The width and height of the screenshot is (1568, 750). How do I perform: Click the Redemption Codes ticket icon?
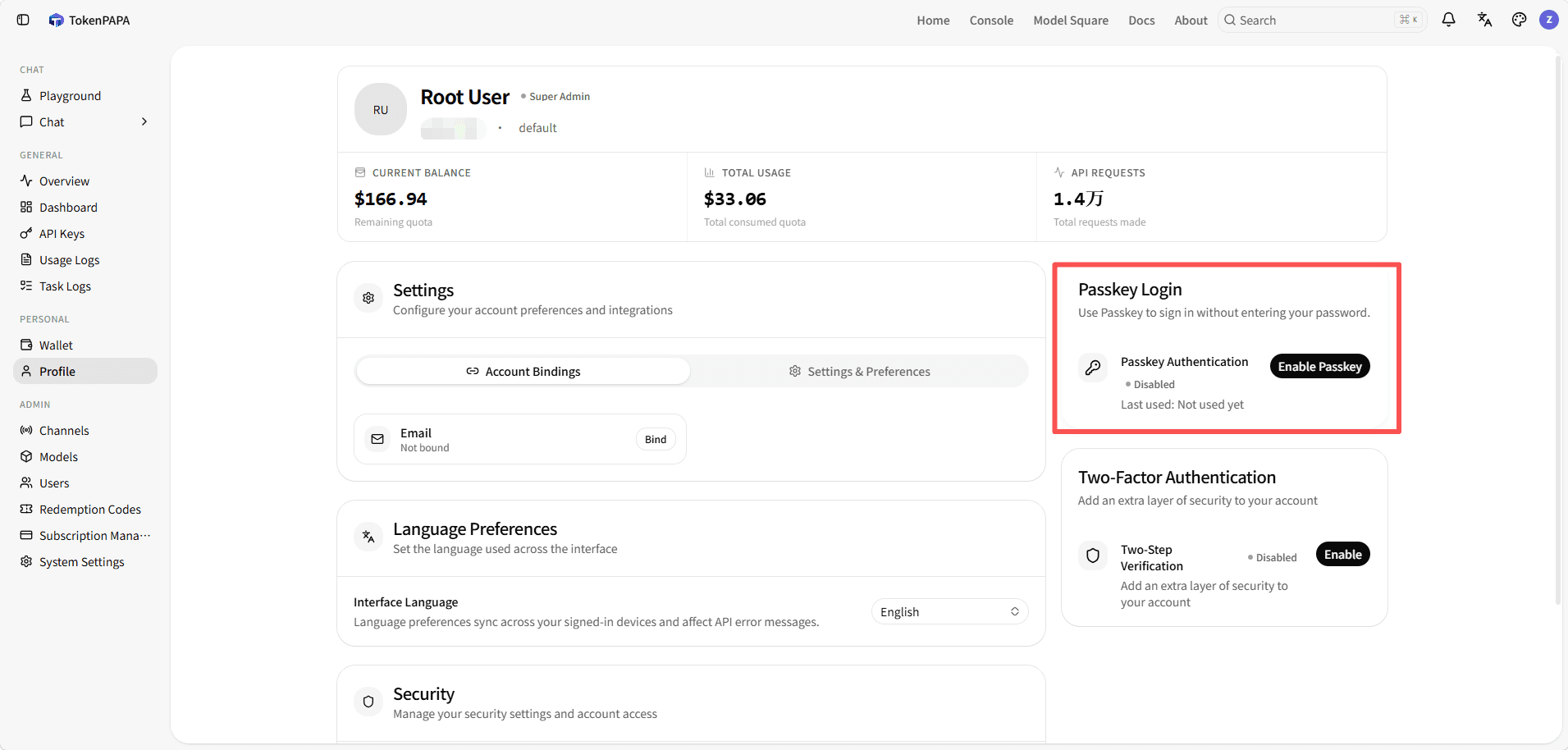click(x=26, y=509)
